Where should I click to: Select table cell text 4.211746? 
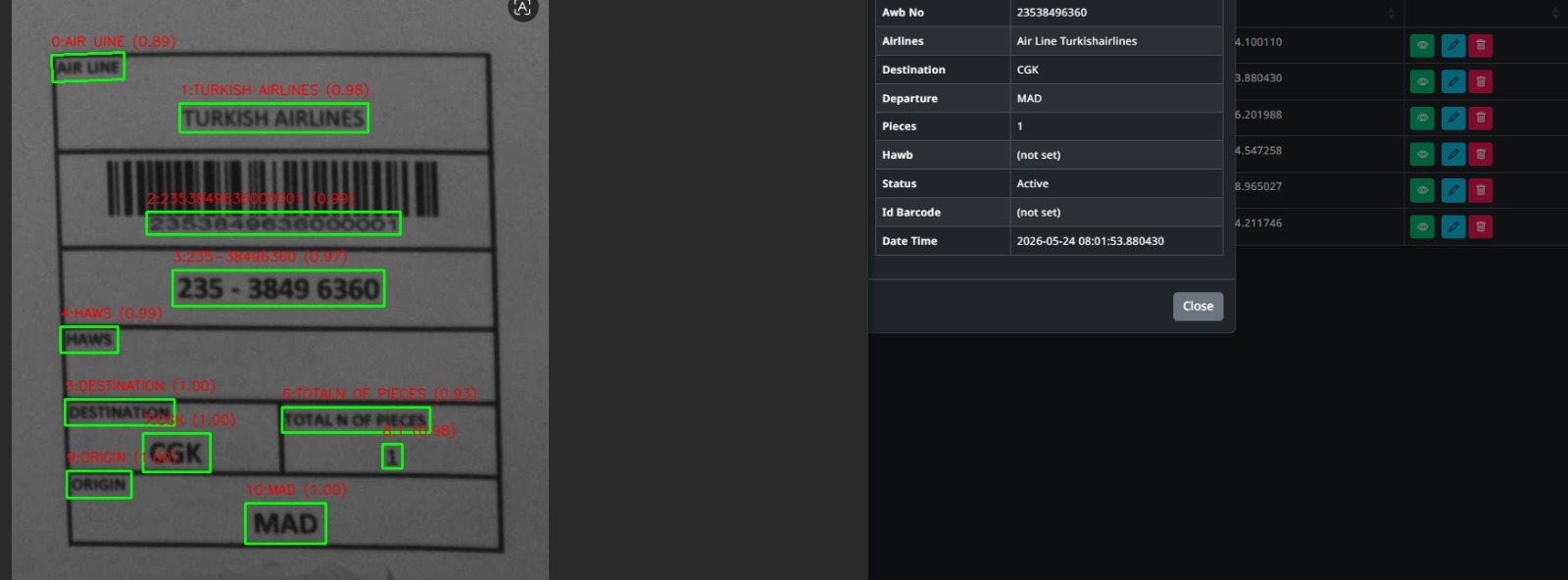1258,222
